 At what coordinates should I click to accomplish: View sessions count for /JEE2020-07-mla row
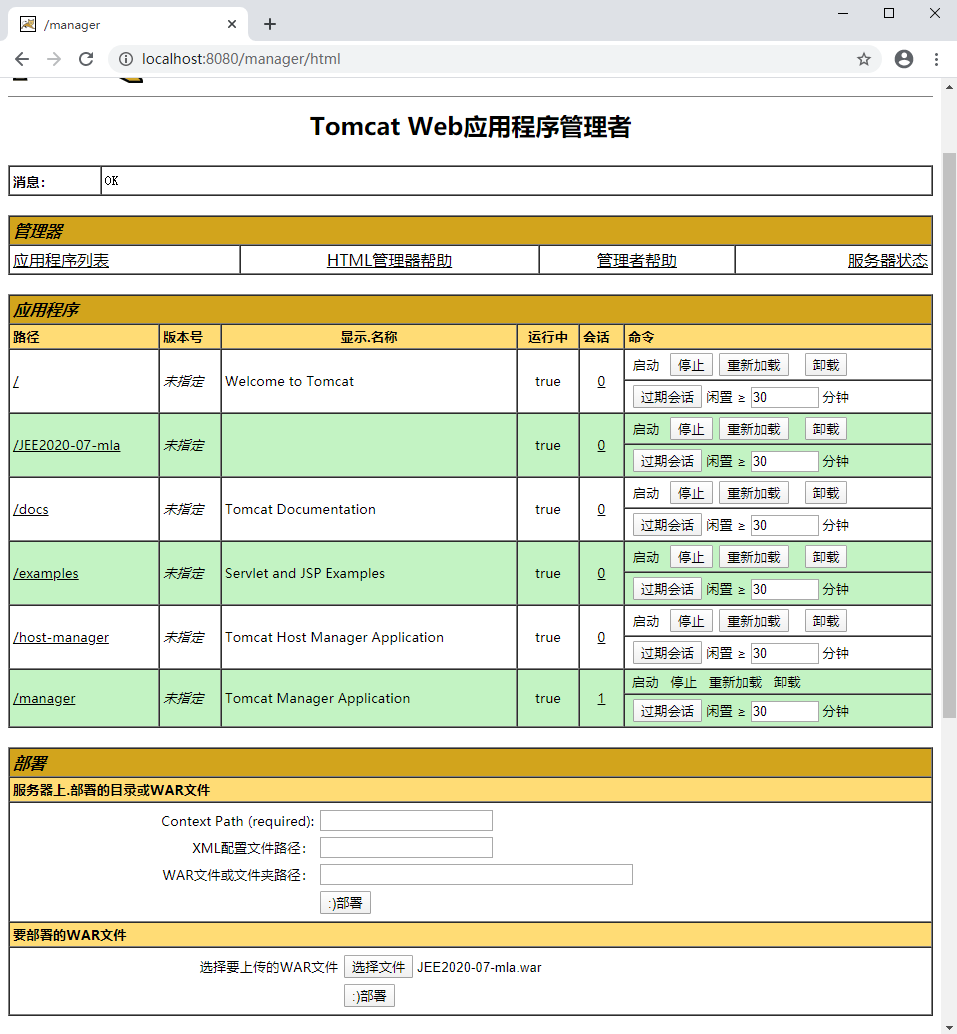[x=601, y=445]
